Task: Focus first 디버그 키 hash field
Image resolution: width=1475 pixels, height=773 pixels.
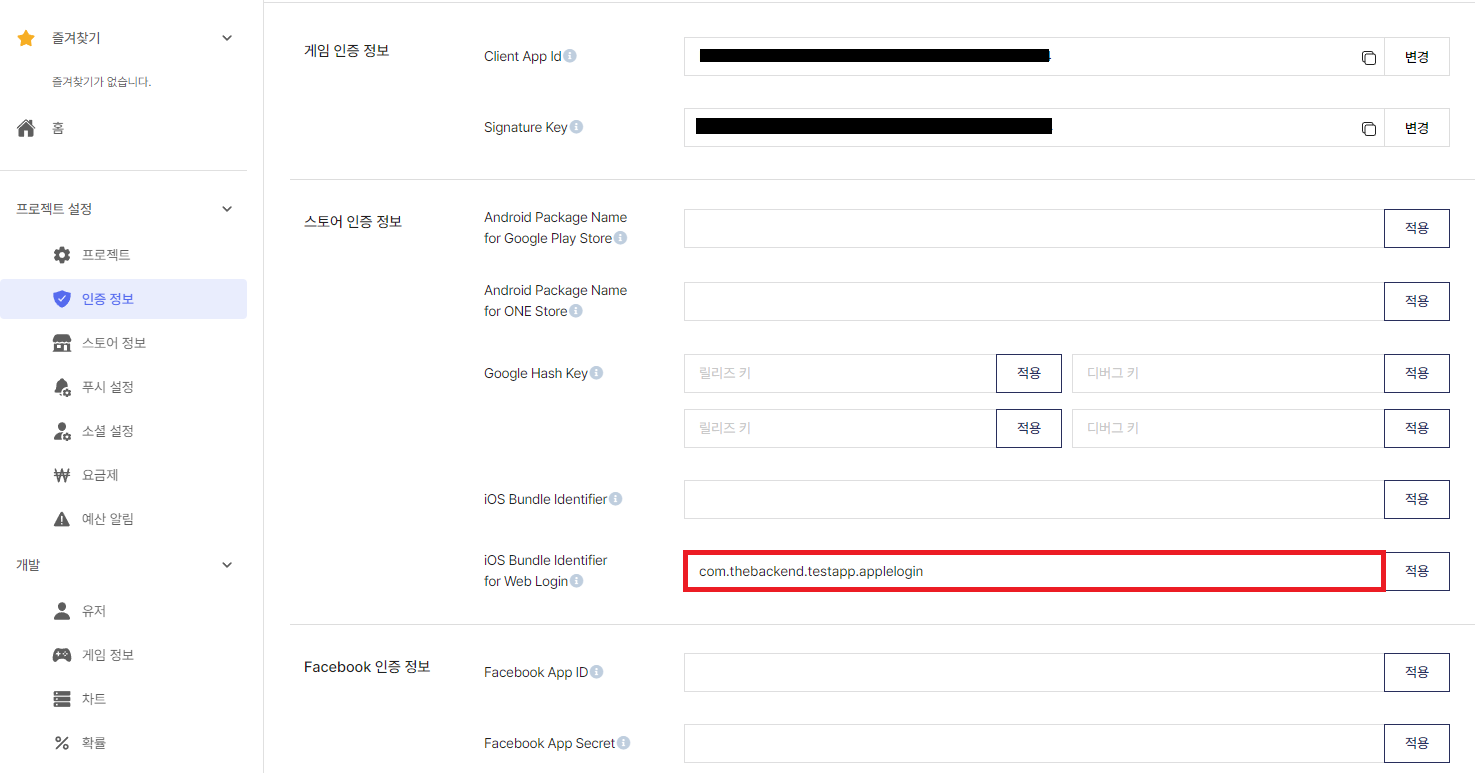Action: pyautogui.click(x=1228, y=373)
